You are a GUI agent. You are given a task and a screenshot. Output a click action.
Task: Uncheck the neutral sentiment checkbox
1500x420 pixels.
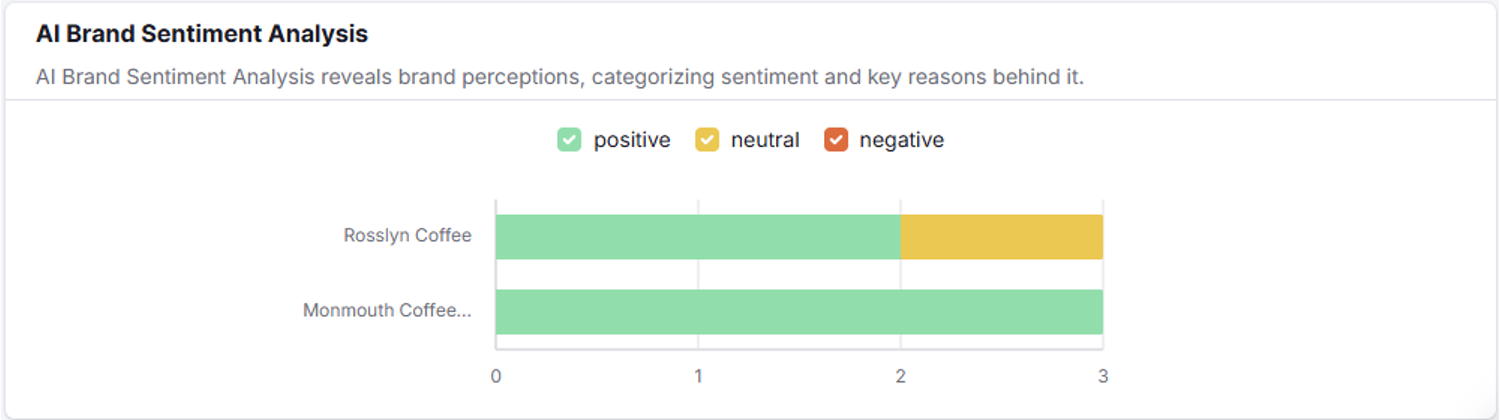tap(707, 140)
